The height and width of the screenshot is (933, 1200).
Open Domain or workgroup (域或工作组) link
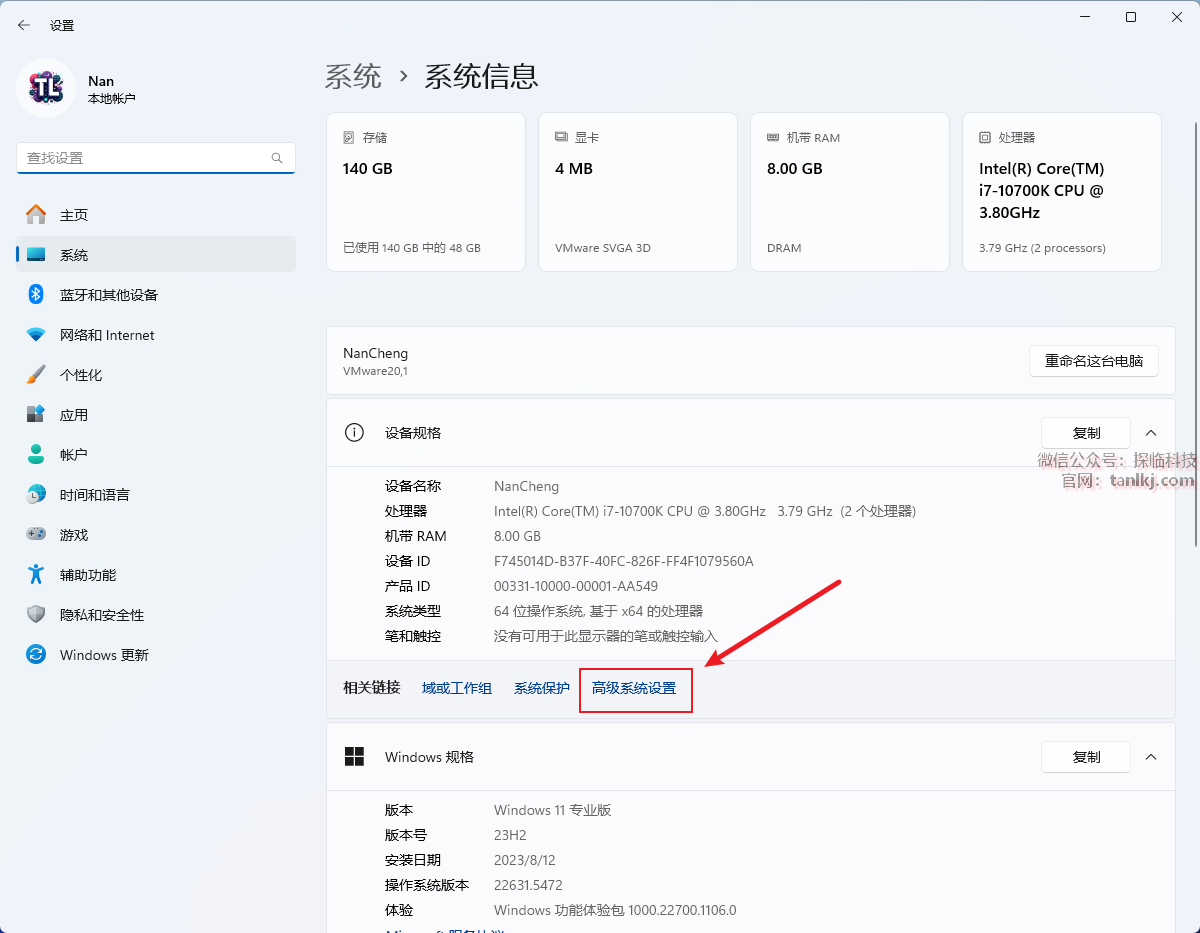point(457,688)
